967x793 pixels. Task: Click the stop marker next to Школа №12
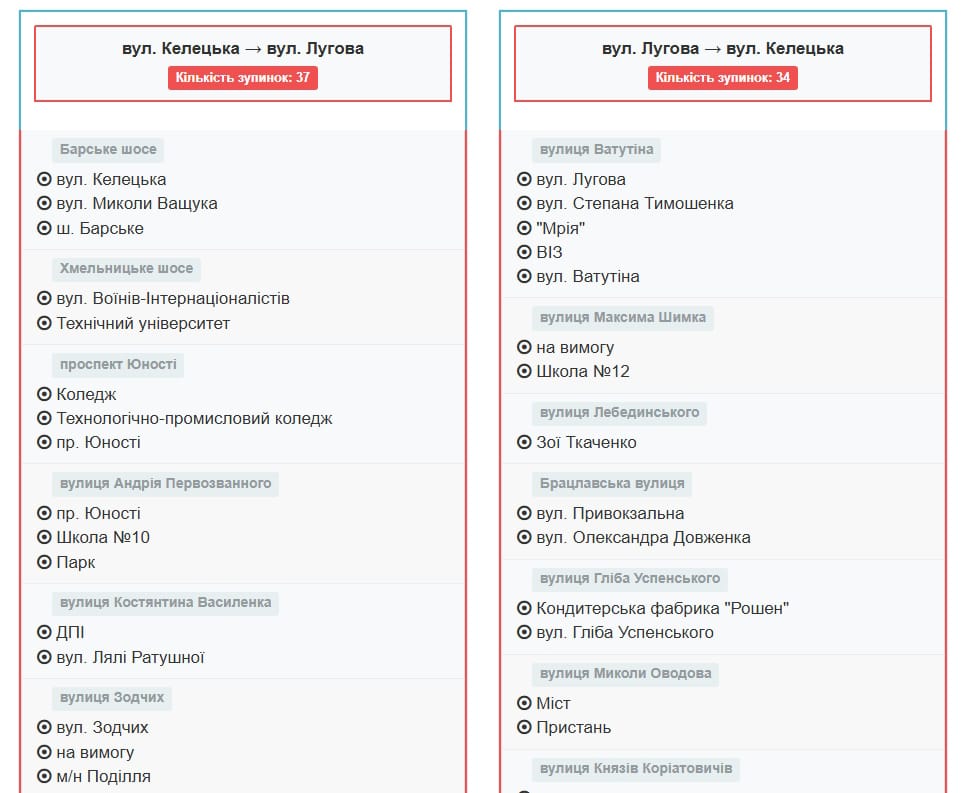(x=524, y=372)
